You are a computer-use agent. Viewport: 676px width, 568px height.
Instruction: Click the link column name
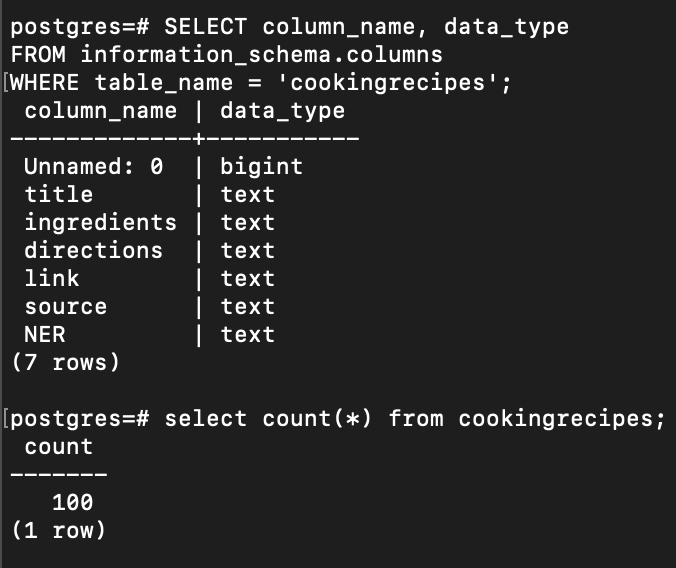(x=52, y=278)
